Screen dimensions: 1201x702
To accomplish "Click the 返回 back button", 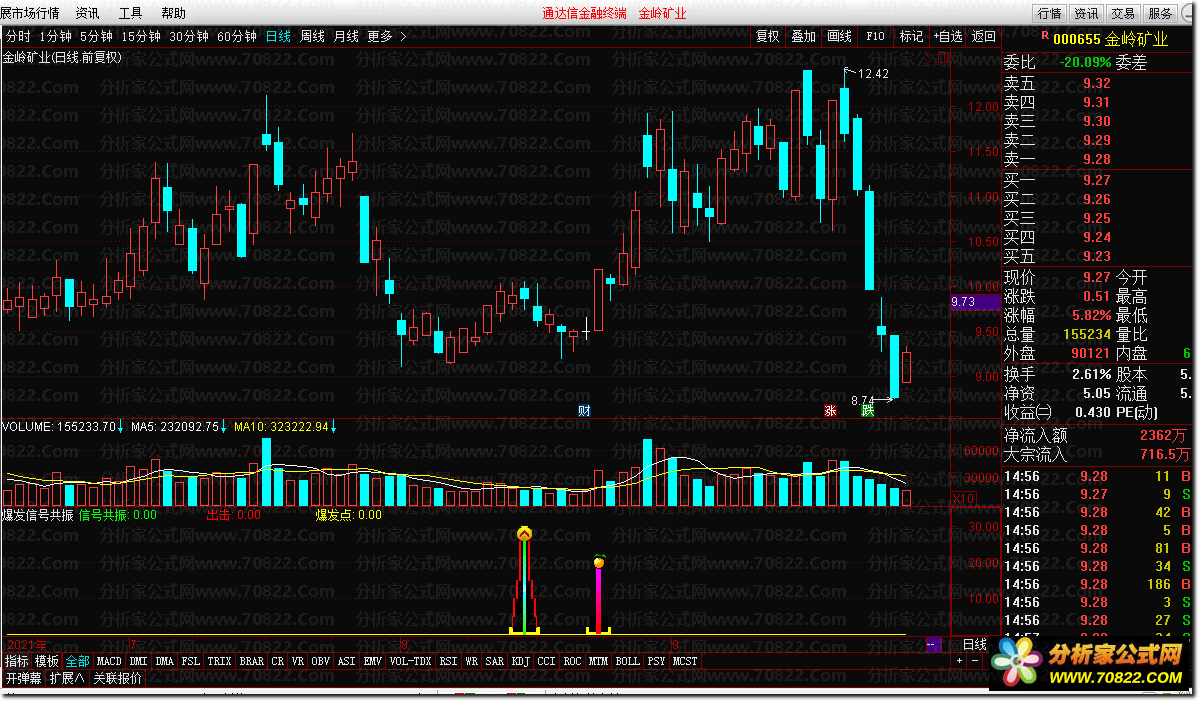I will coord(984,36).
